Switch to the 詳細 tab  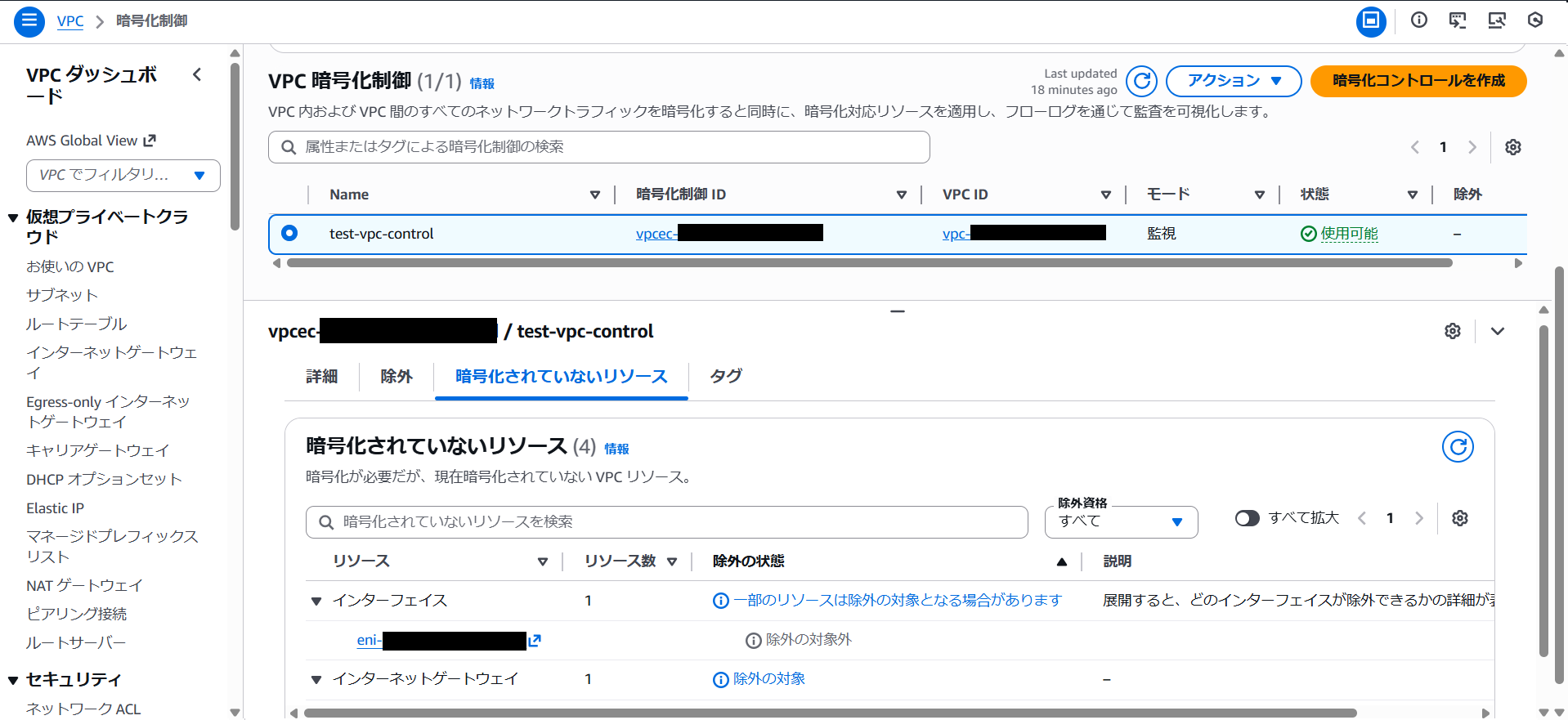click(x=321, y=376)
